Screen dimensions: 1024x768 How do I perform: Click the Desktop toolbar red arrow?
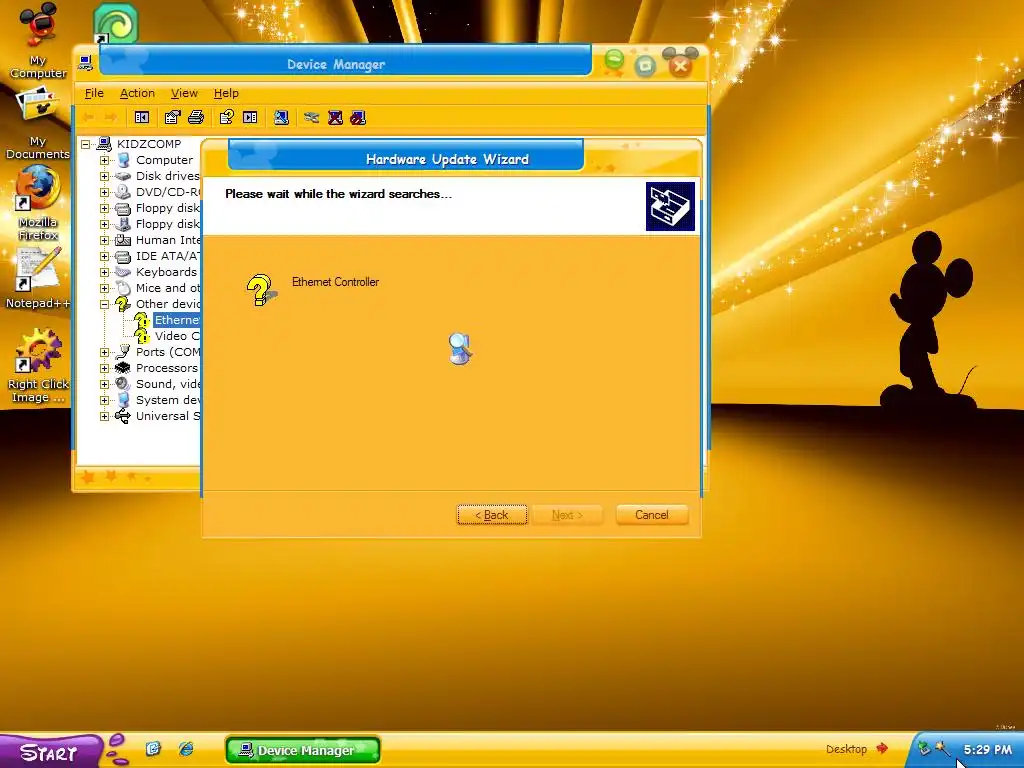click(882, 748)
